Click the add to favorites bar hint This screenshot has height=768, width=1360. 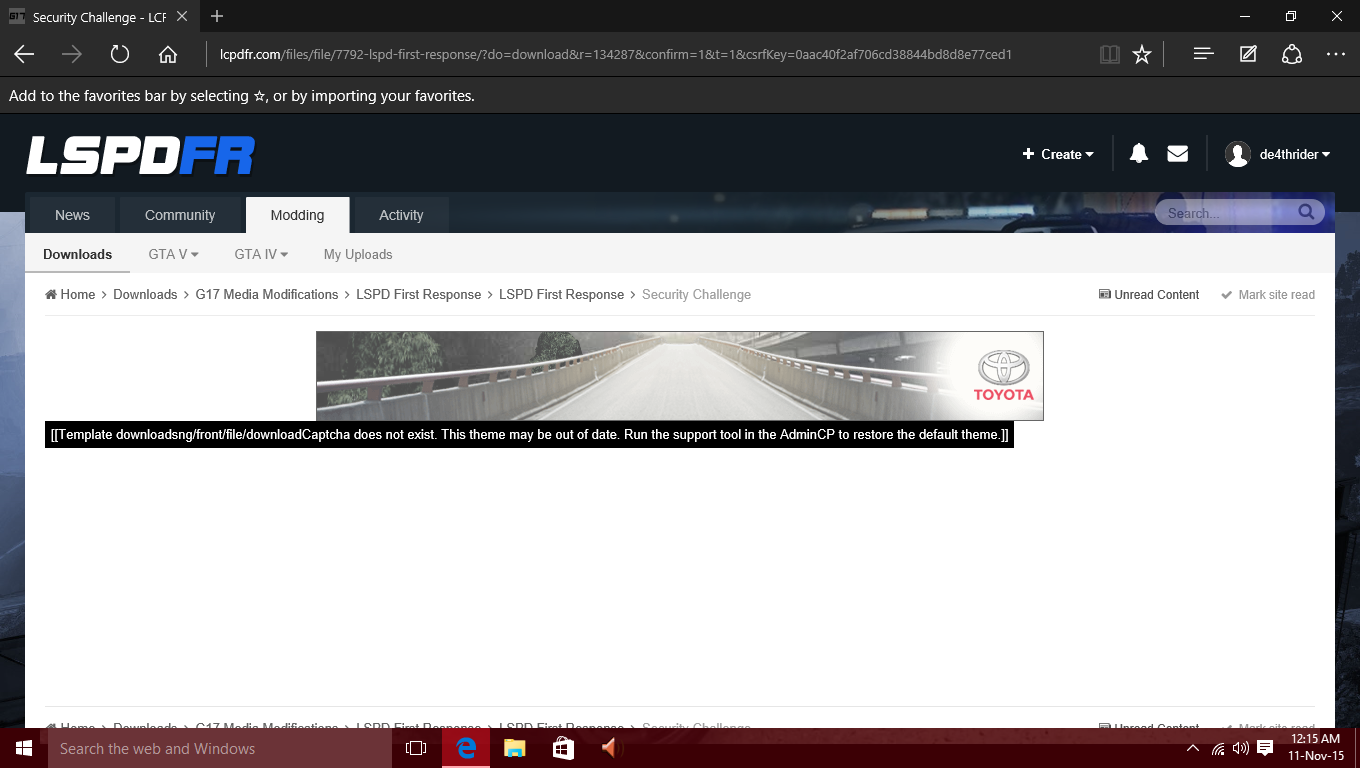[x=241, y=96]
